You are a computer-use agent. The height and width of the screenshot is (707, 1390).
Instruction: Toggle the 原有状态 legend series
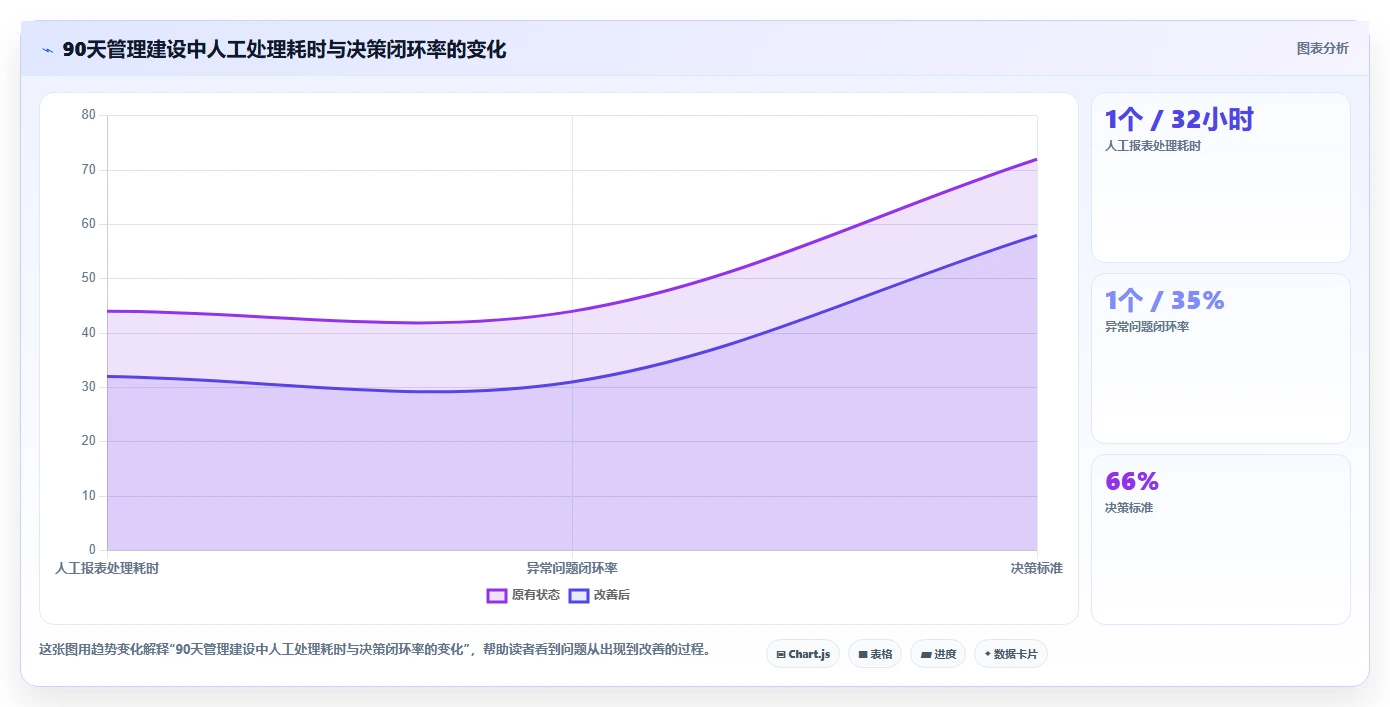523,595
